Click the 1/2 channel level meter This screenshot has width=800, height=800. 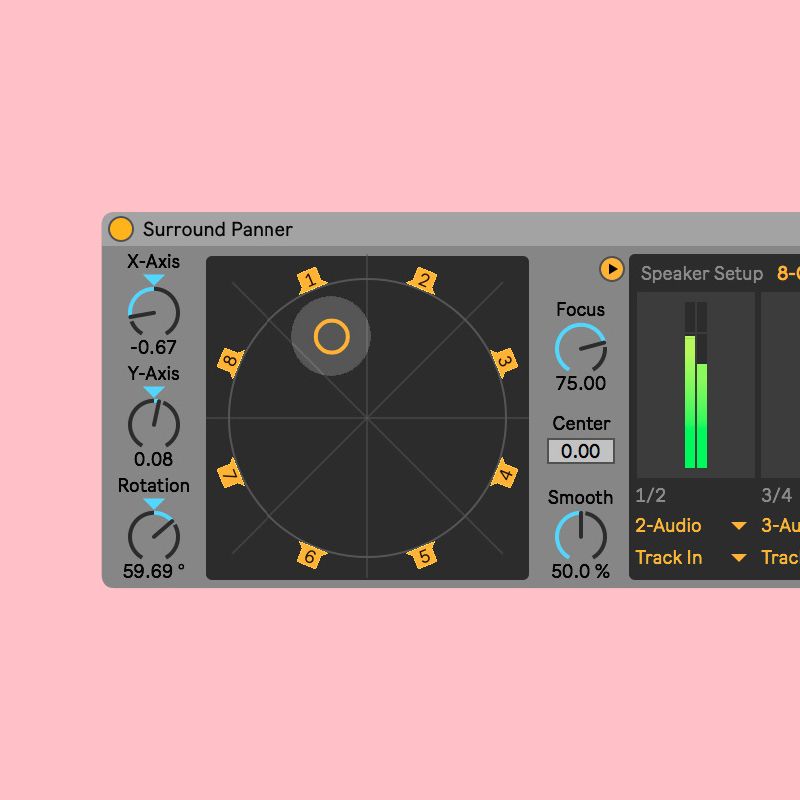tap(696, 385)
